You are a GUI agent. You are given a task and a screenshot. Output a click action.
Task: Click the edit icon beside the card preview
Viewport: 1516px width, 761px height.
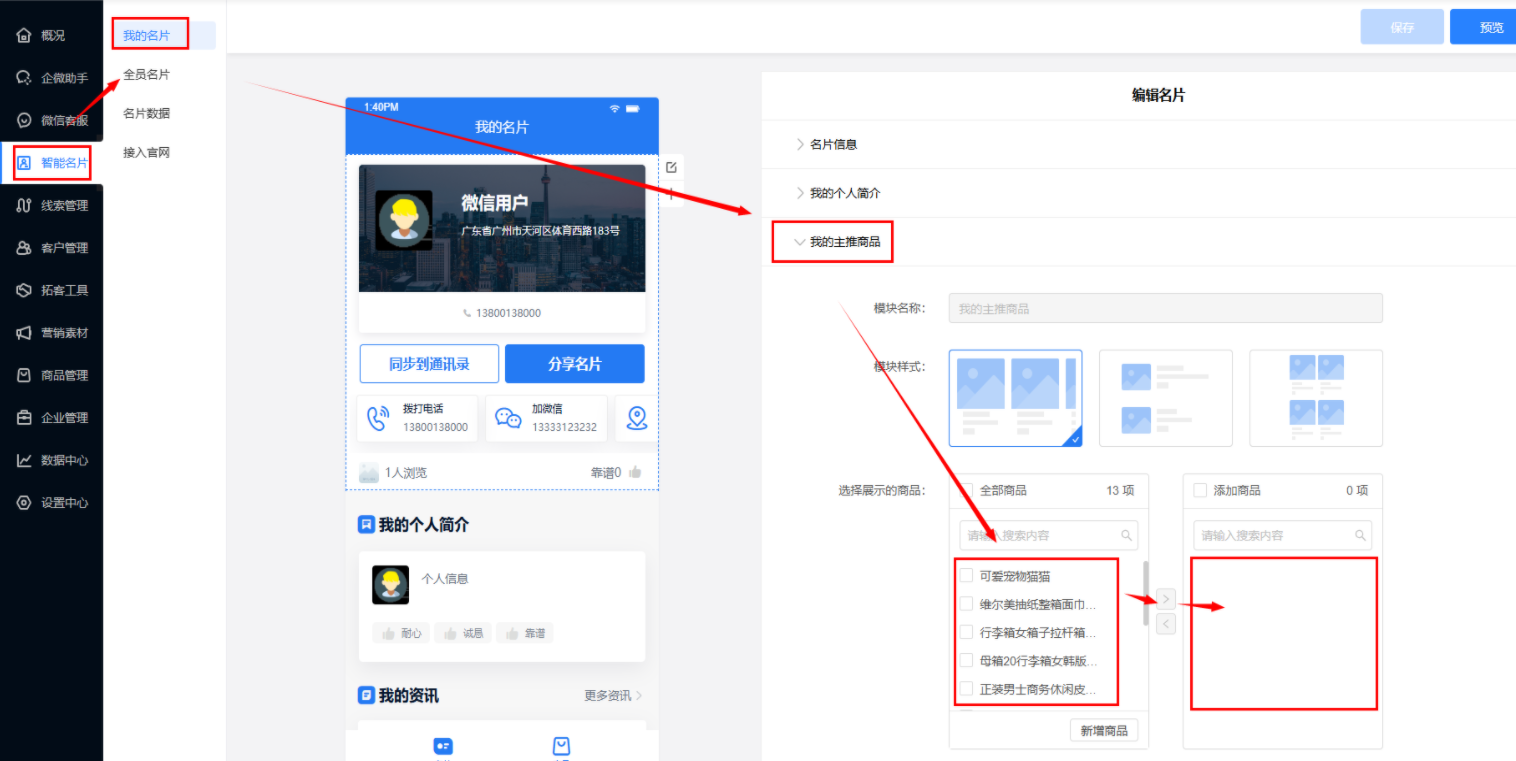pos(671,167)
